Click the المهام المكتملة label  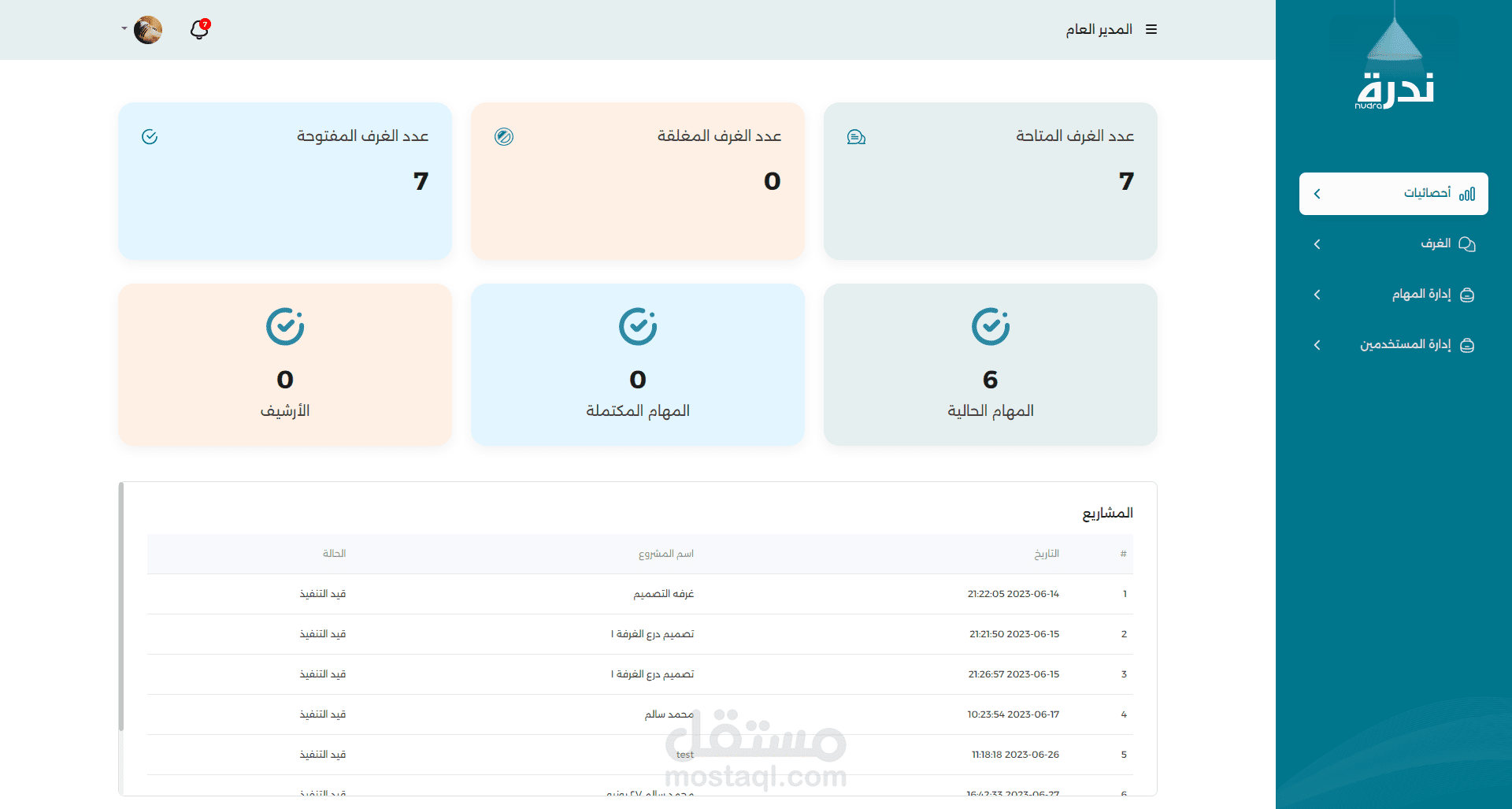(x=638, y=410)
